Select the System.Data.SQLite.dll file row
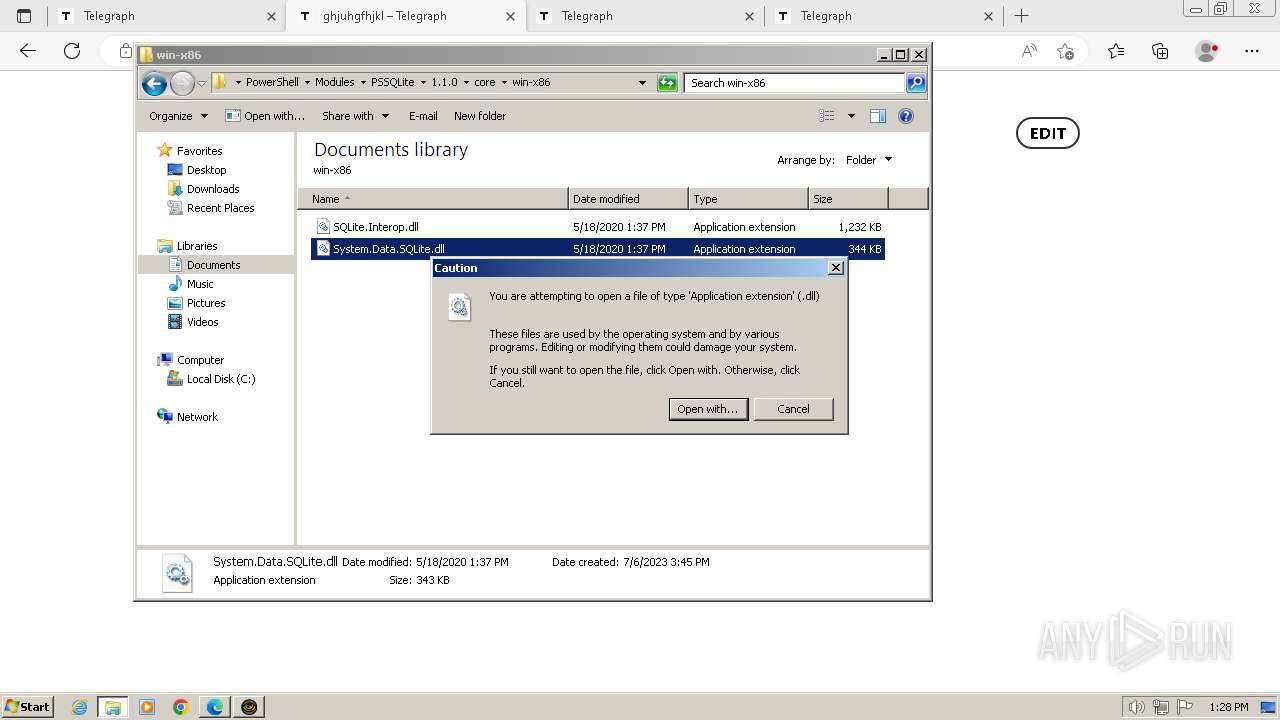The width and height of the screenshot is (1280, 720). pyautogui.click(x=598, y=249)
